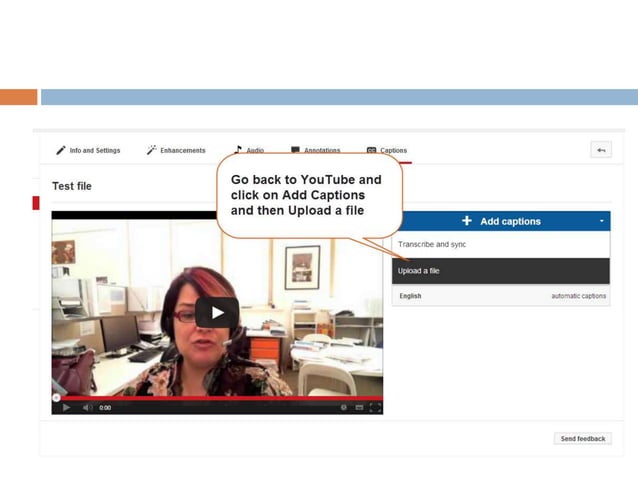Image resolution: width=638 pixels, height=478 pixels.
Task: Expand the Add captions dropdown arrow
Action: click(602, 221)
